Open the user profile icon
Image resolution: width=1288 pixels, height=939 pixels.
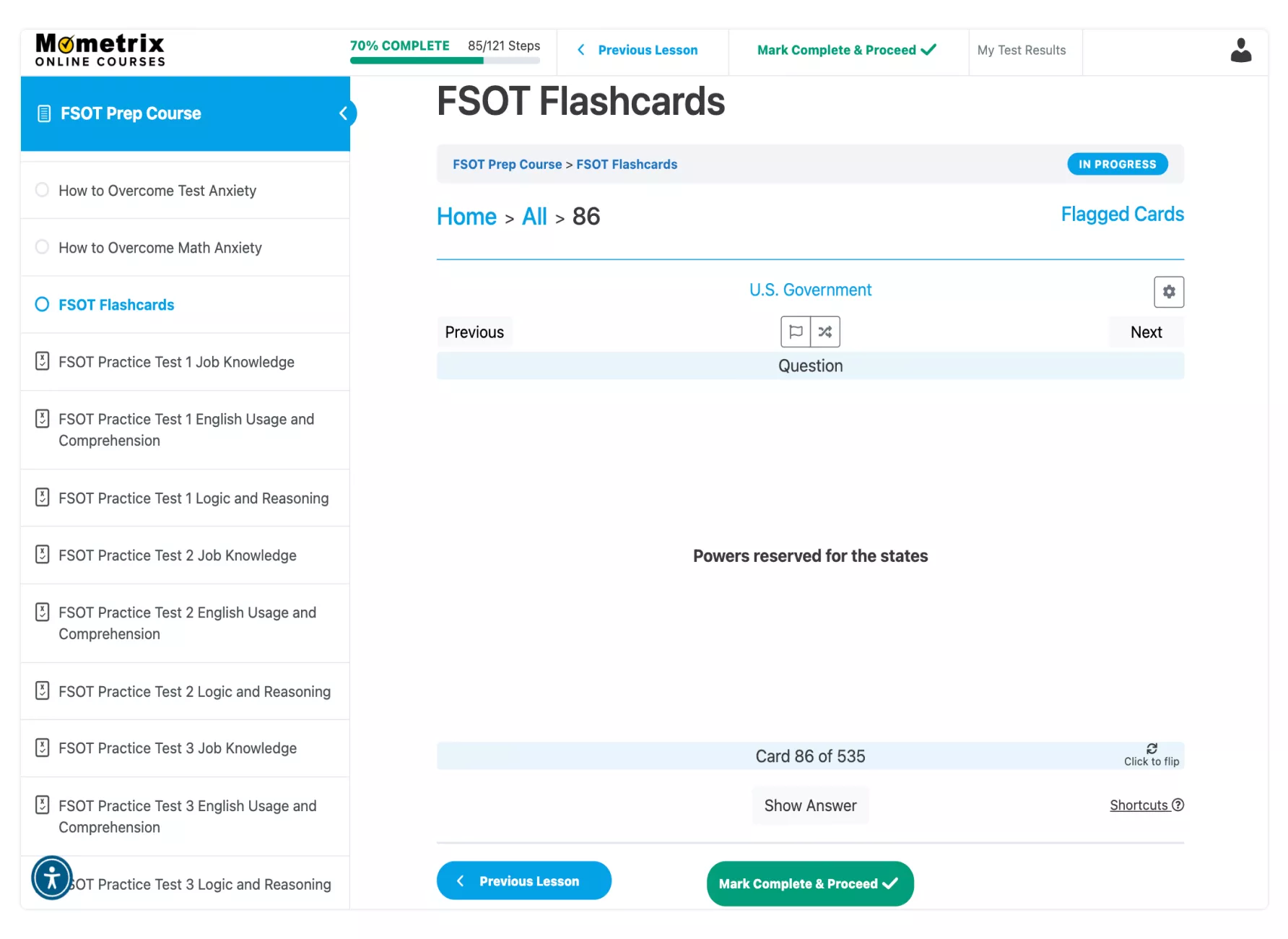(1240, 51)
